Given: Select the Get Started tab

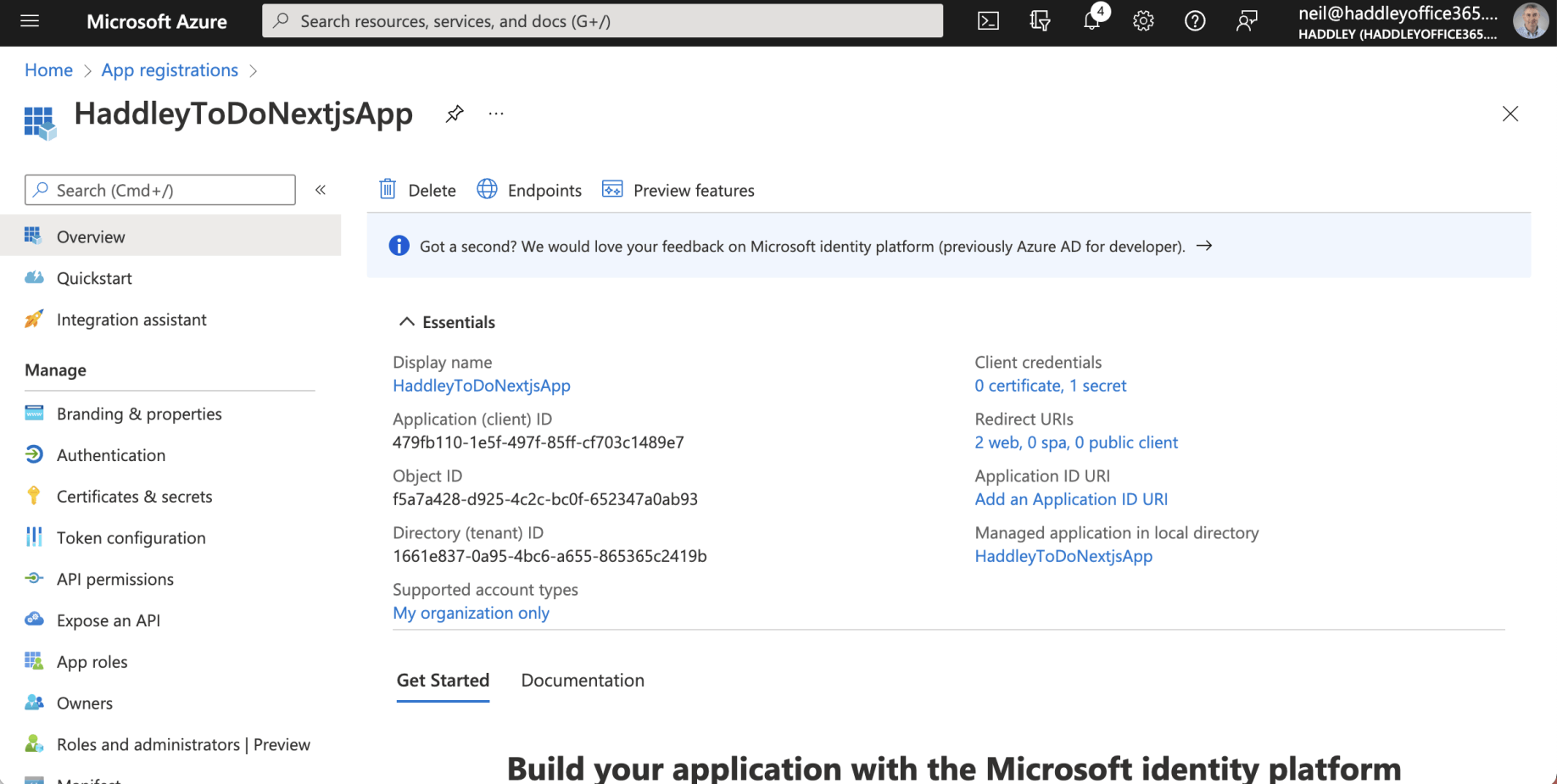Looking at the screenshot, I should click(x=443, y=681).
